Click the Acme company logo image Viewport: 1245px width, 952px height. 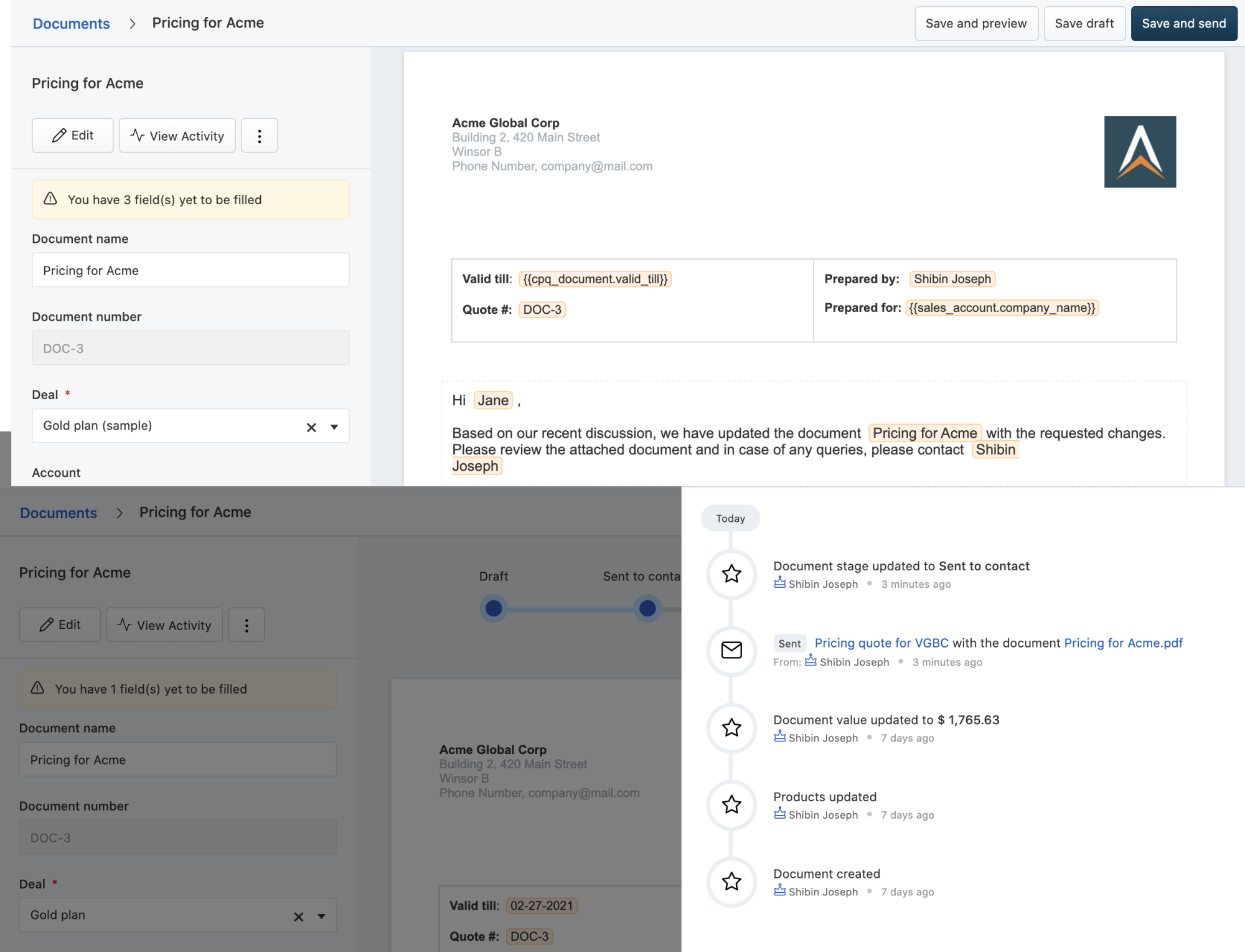(x=1140, y=151)
